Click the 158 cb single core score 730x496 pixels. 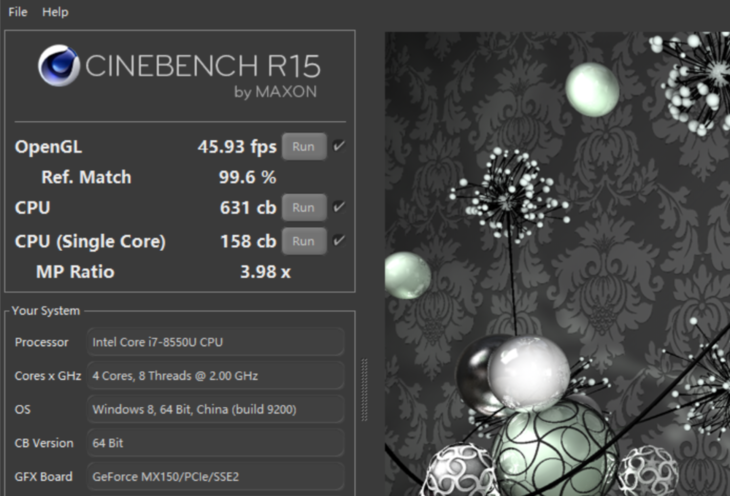pos(248,241)
